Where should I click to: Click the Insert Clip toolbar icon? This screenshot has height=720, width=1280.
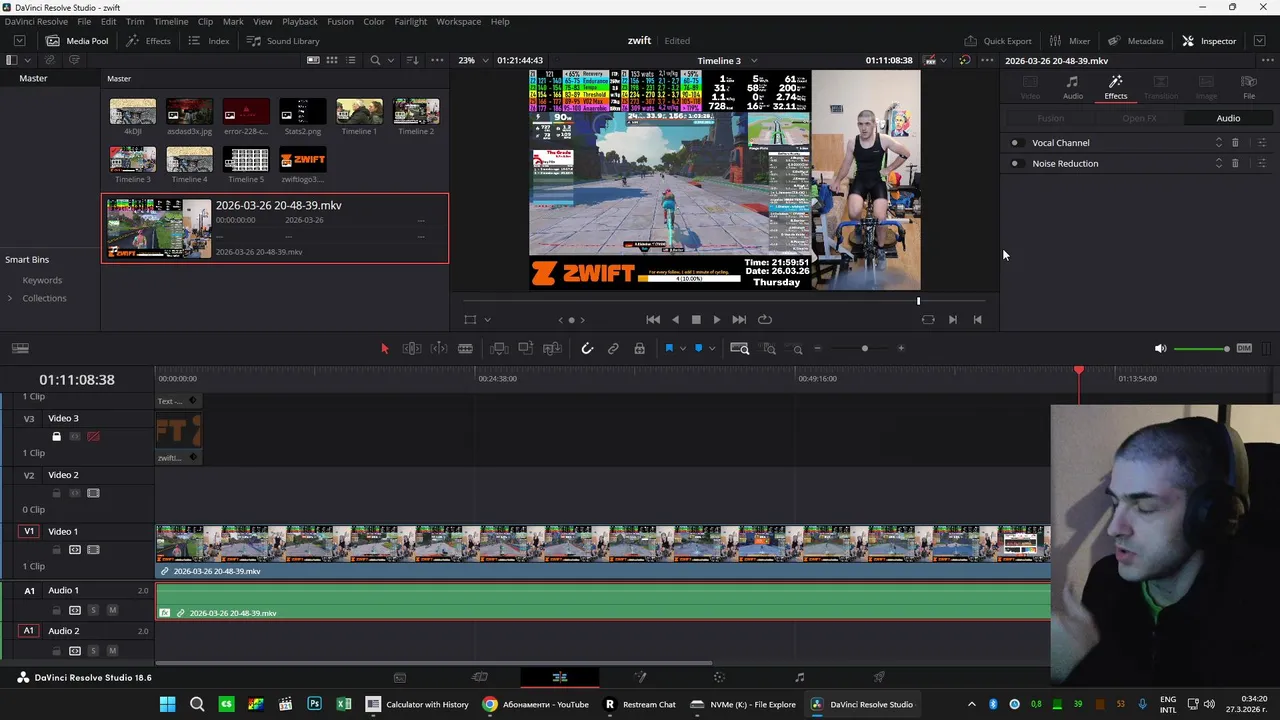pyautogui.click(x=499, y=348)
